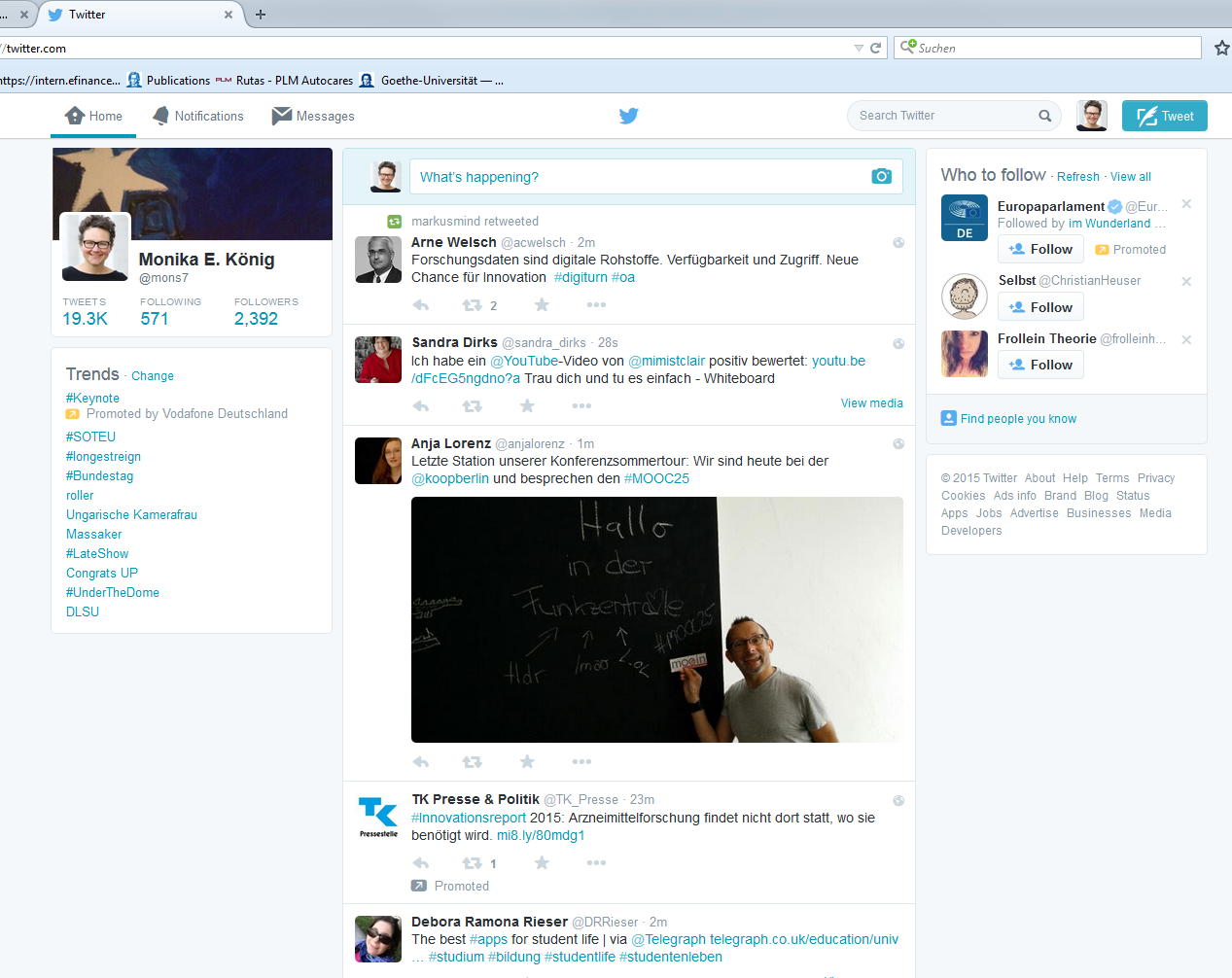This screenshot has width=1232, height=978.
Task: Retweet Arne Welsch's tweet
Action: [473, 305]
